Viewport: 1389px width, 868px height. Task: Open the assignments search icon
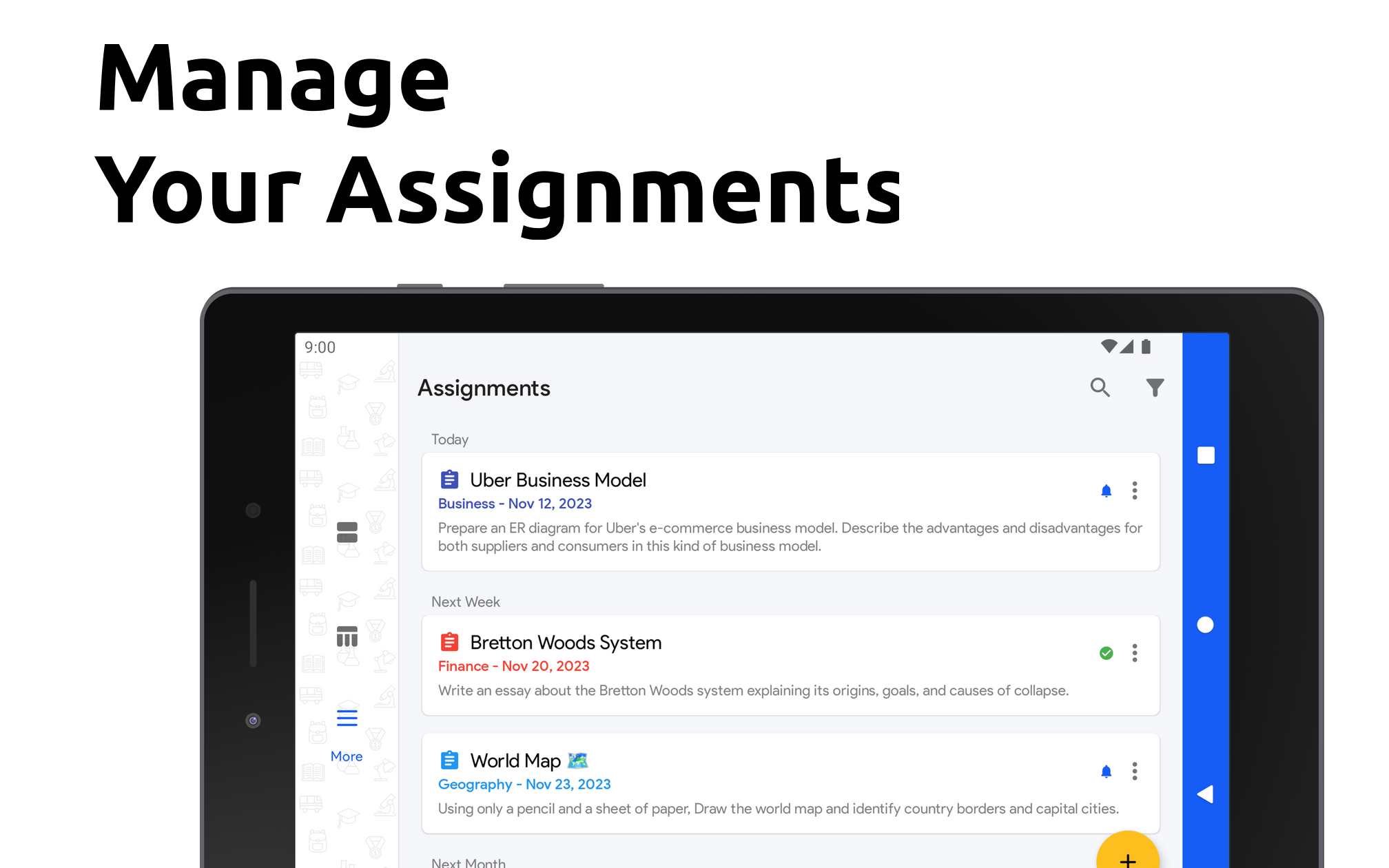(x=1100, y=388)
